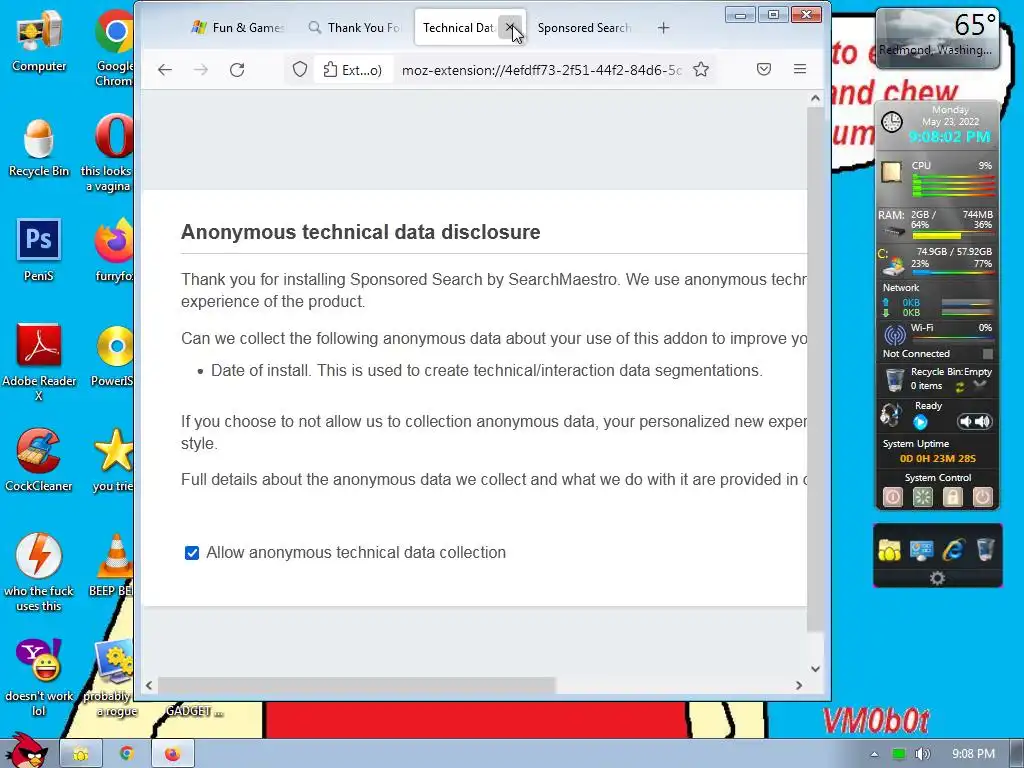1024x768 pixels.
Task: Select the Computer desktop icon
Action: [x=39, y=40]
